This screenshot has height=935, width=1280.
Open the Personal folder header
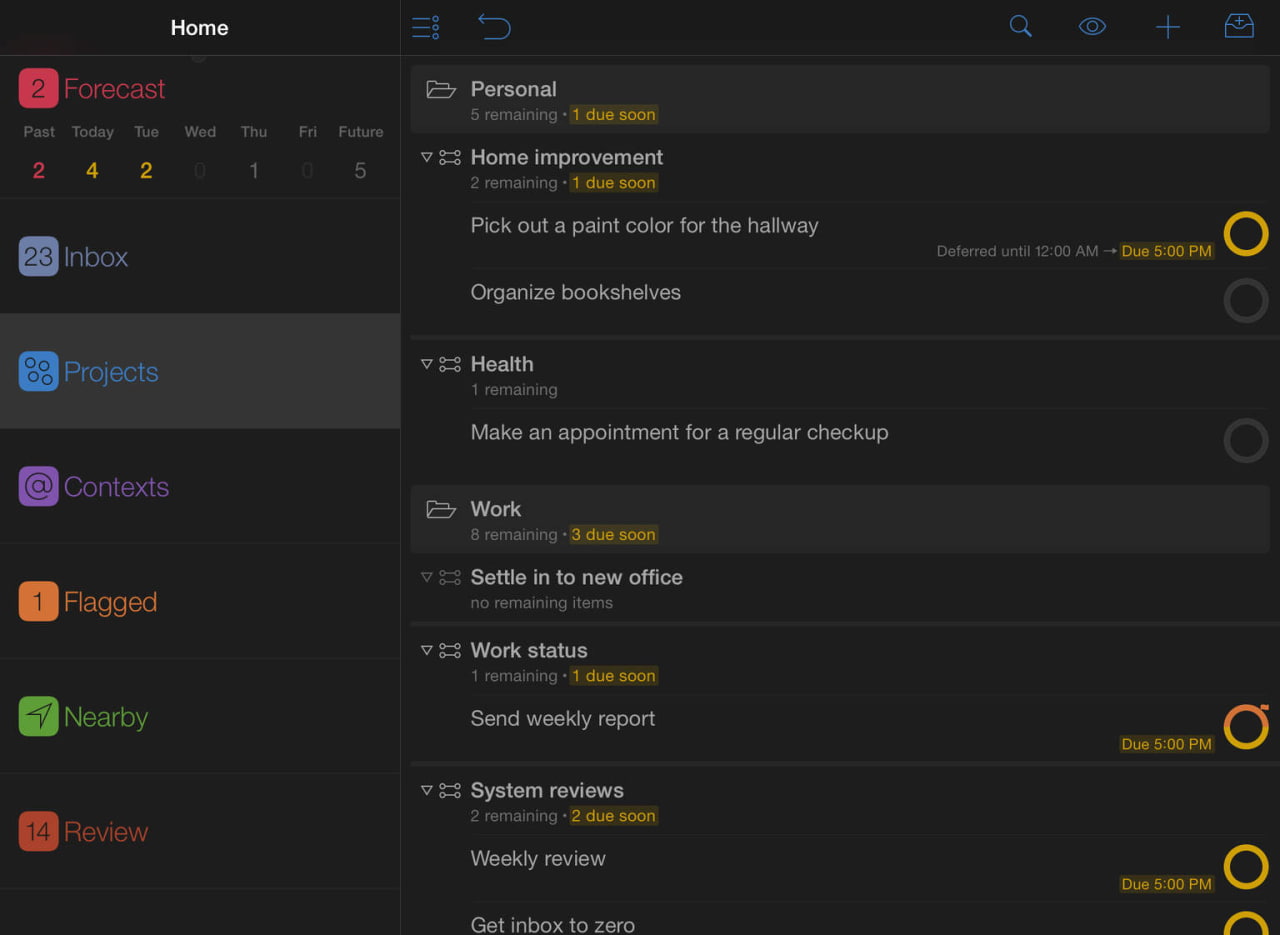coord(513,90)
